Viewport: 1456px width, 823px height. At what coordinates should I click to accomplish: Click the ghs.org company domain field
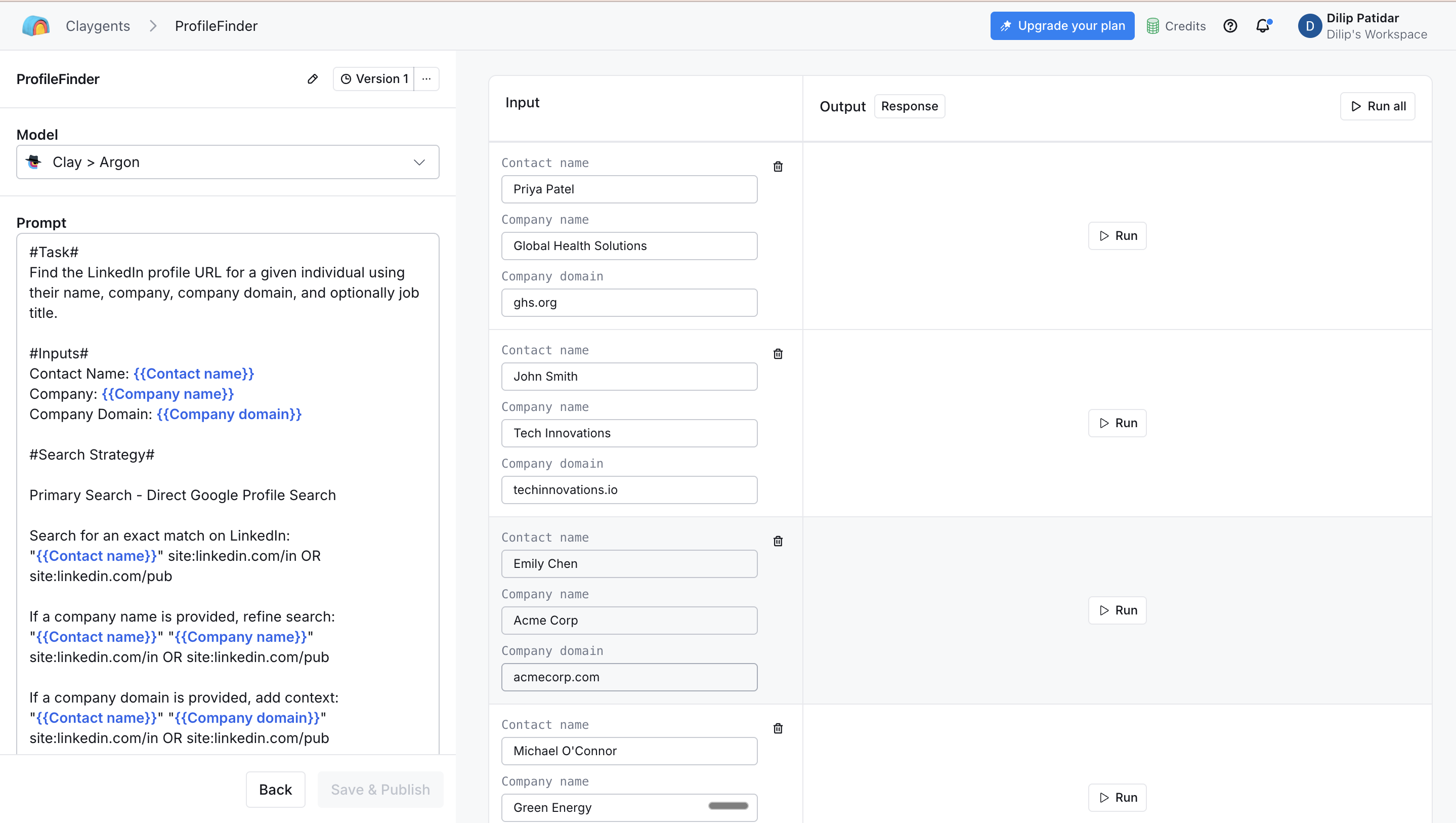pos(629,303)
